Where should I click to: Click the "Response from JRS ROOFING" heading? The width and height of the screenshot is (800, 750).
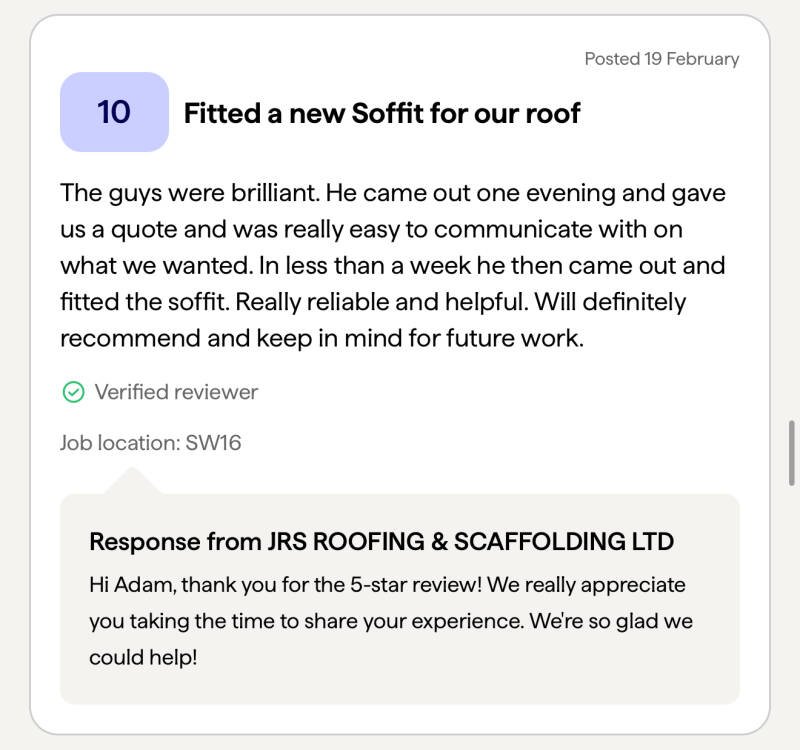(x=381, y=542)
